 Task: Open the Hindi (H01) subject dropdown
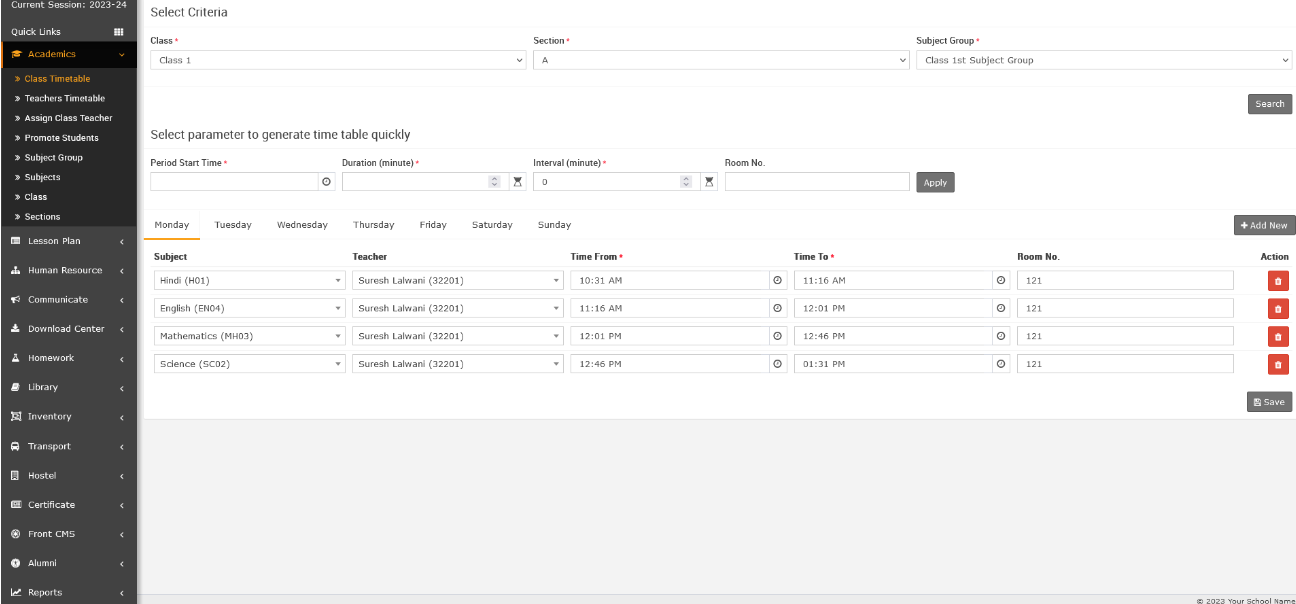tap(250, 281)
